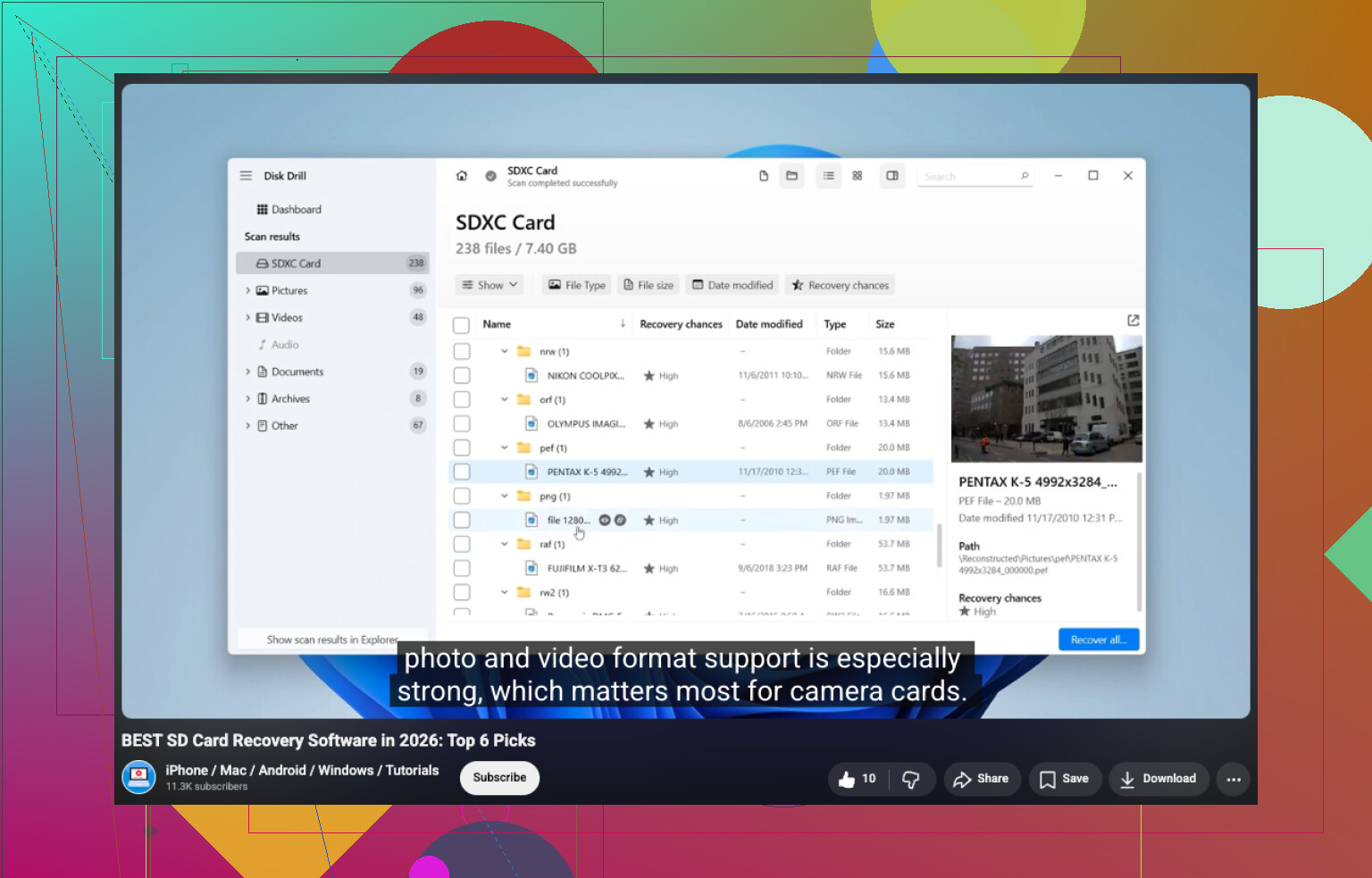
Task: Open preview in external window icon
Action: click(x=1133, y=321)
